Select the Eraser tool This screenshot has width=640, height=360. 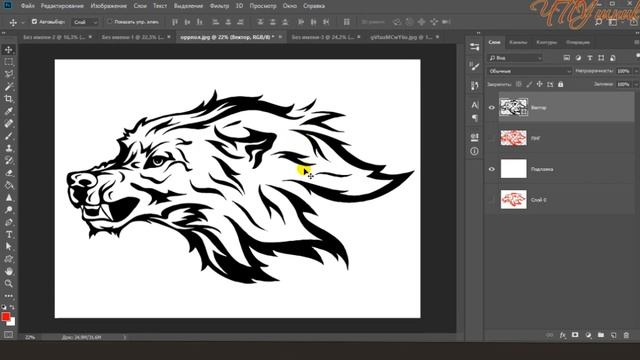(9, 173)
